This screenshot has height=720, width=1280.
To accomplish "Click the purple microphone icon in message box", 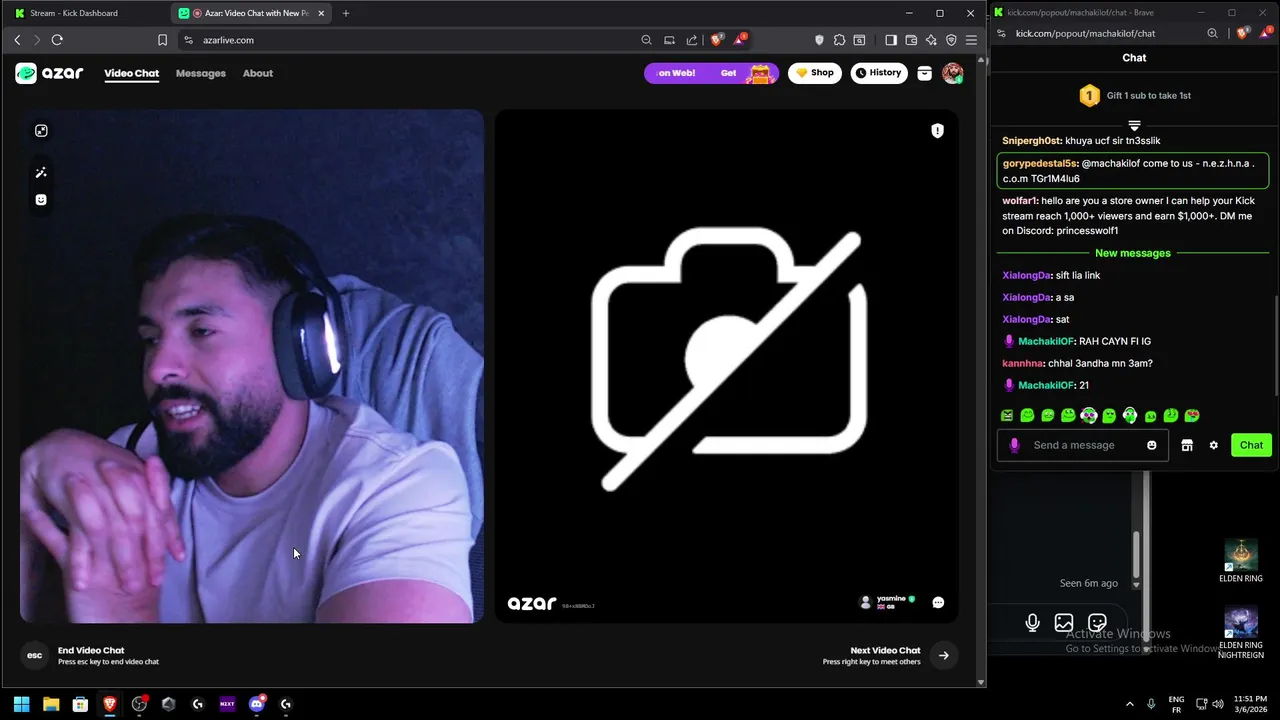I will tap(1015, 445).
